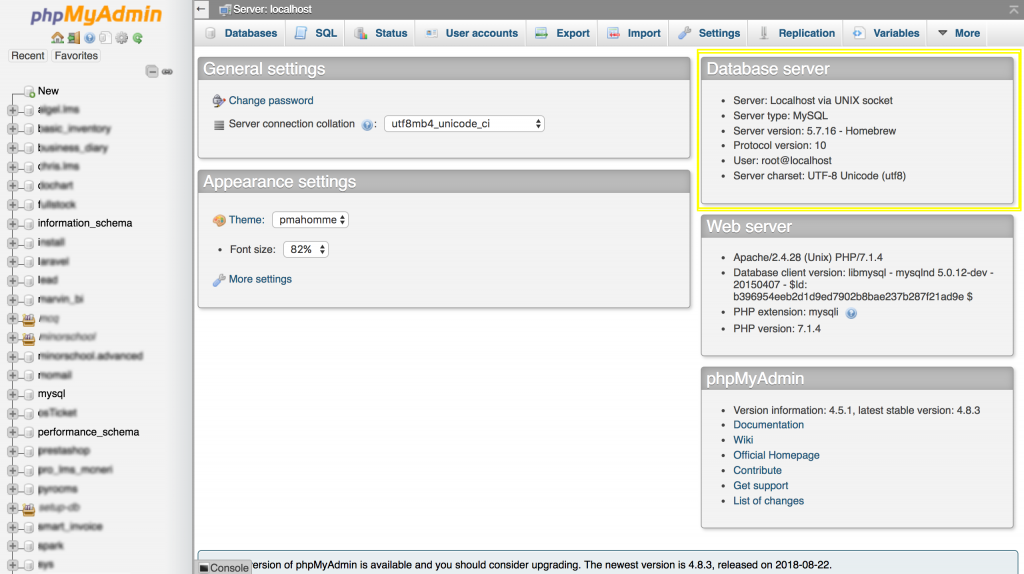The height and width of the screenshot is (574, 1024).
Task: Expand the prestashop database node
Action: [x=12, y=451]
